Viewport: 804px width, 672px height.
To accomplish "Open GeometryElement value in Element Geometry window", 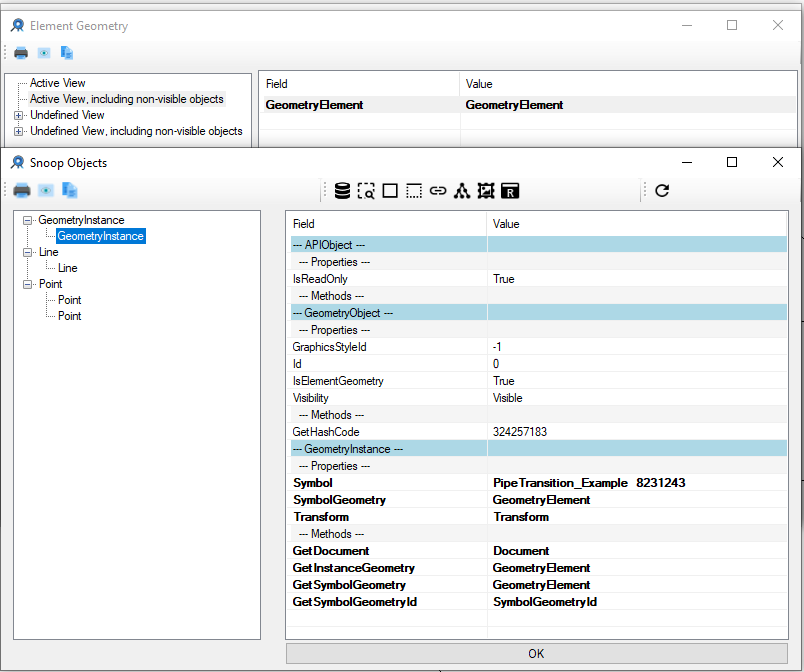I will (514, 105).
